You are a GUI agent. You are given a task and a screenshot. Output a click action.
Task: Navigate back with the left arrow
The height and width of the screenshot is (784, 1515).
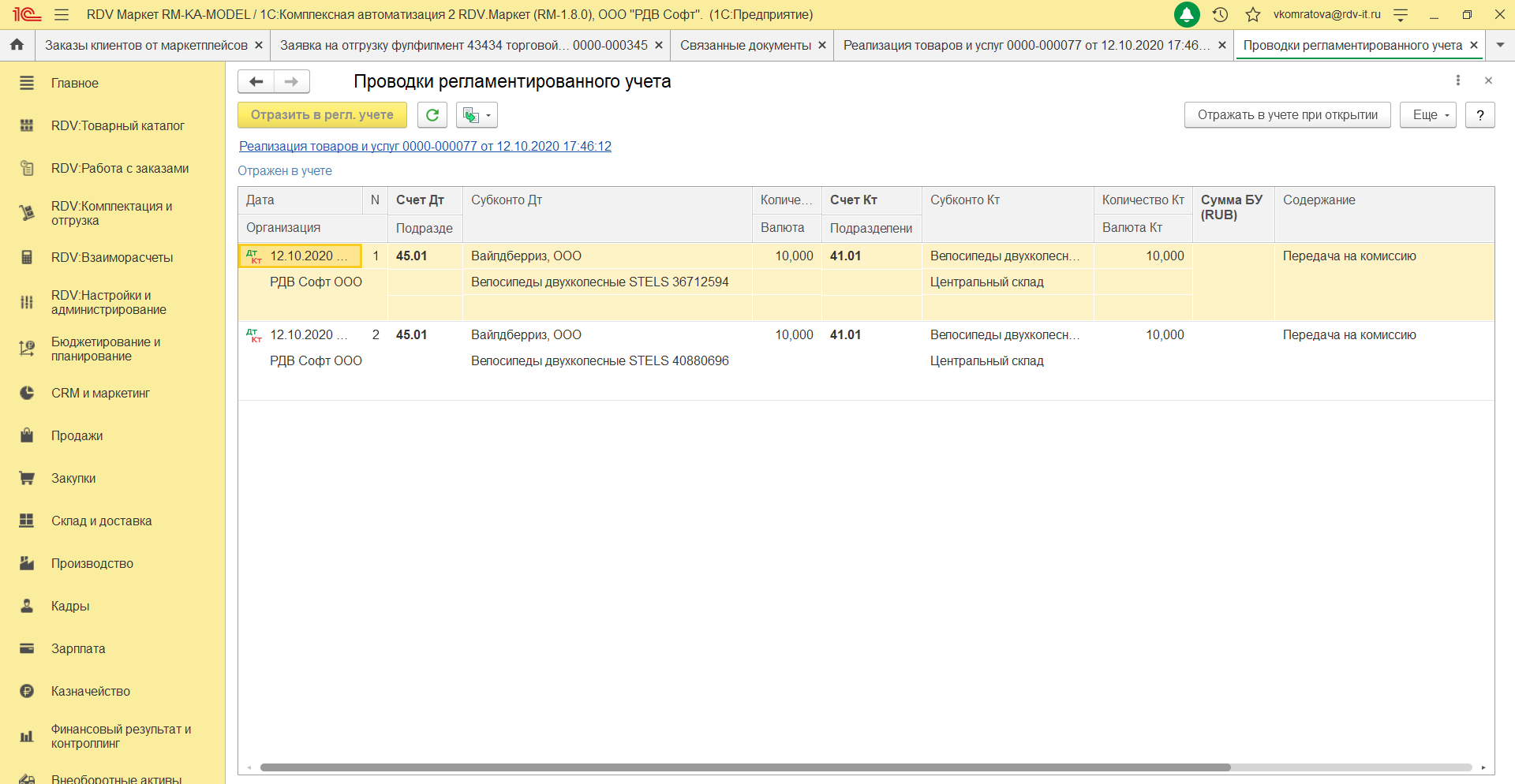(256, 81)
